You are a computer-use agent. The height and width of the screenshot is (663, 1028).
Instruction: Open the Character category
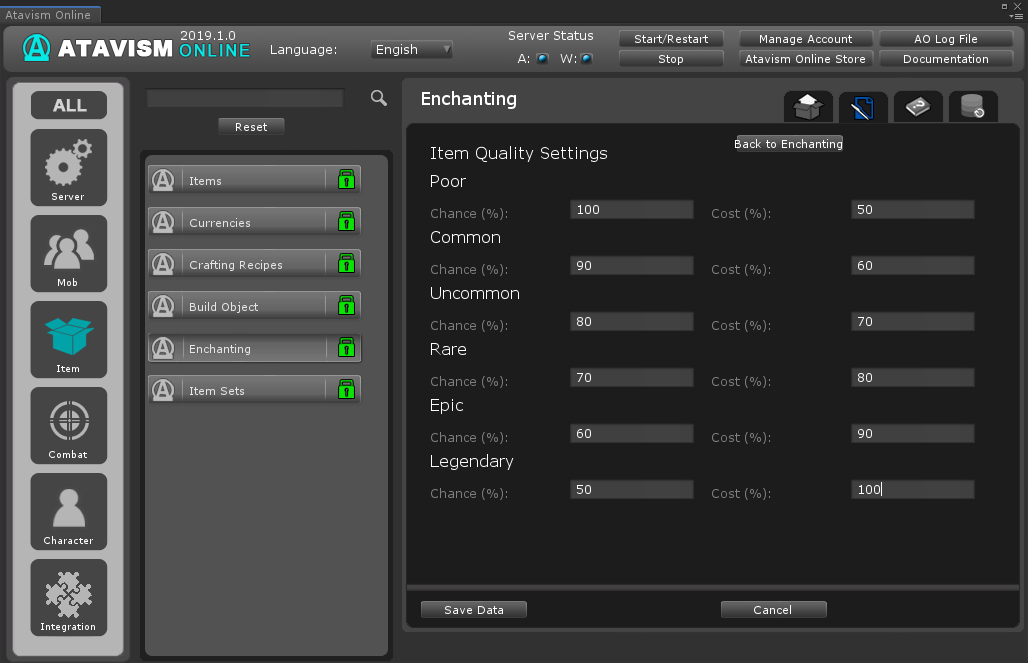click(68, 511)
